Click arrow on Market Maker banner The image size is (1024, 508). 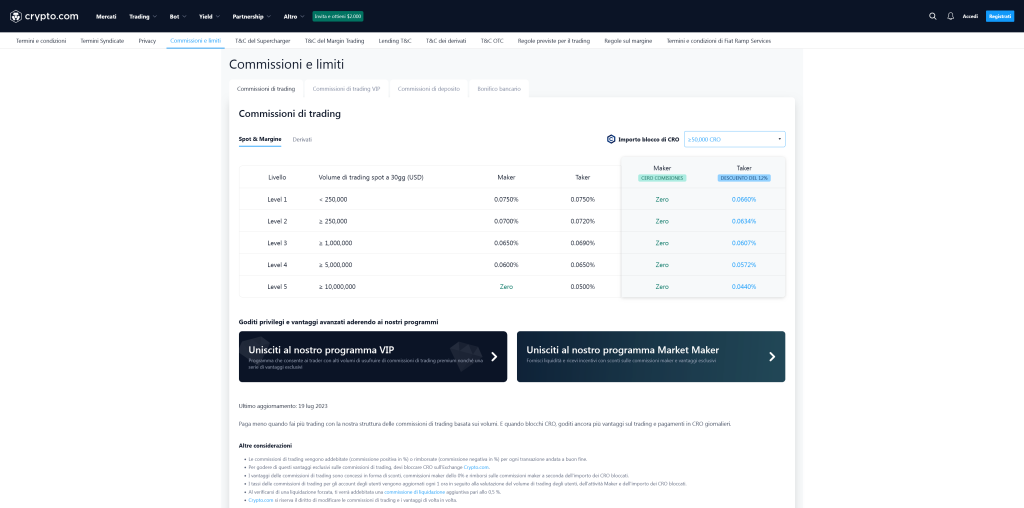click(x=772, y=357)
